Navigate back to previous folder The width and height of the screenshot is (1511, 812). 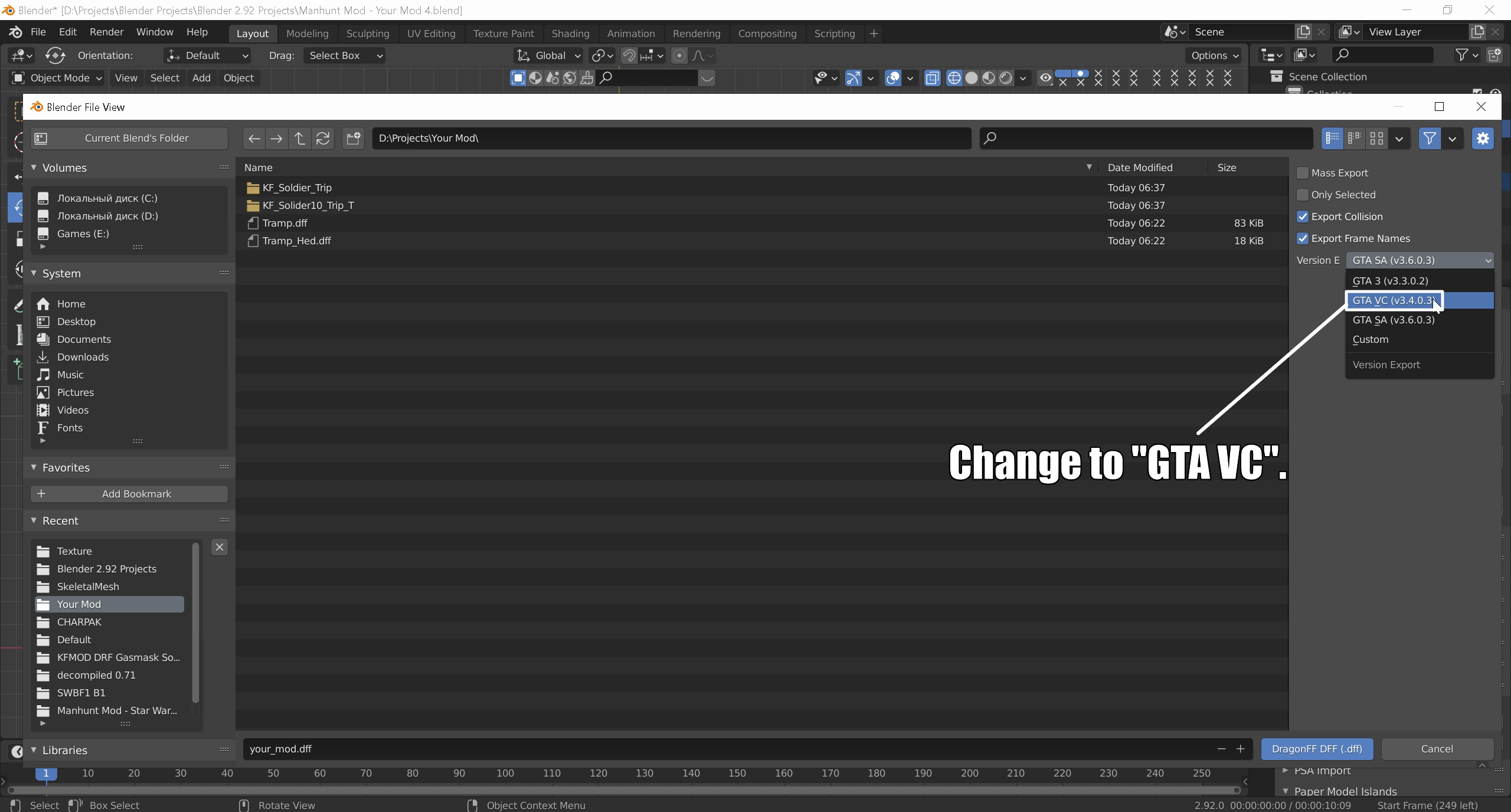254,138
